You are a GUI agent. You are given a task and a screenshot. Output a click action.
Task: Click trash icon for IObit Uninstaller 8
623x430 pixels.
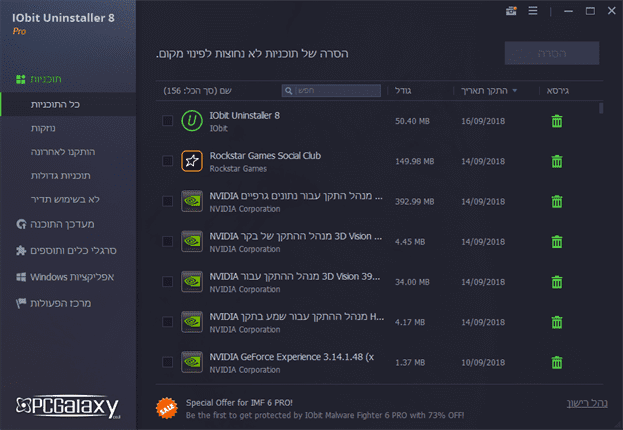coord(557,121)
